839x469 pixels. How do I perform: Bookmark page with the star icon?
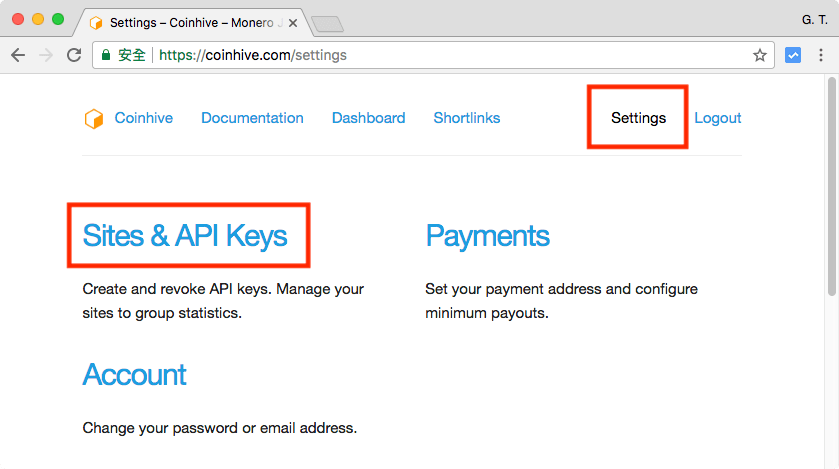(760, 56)
